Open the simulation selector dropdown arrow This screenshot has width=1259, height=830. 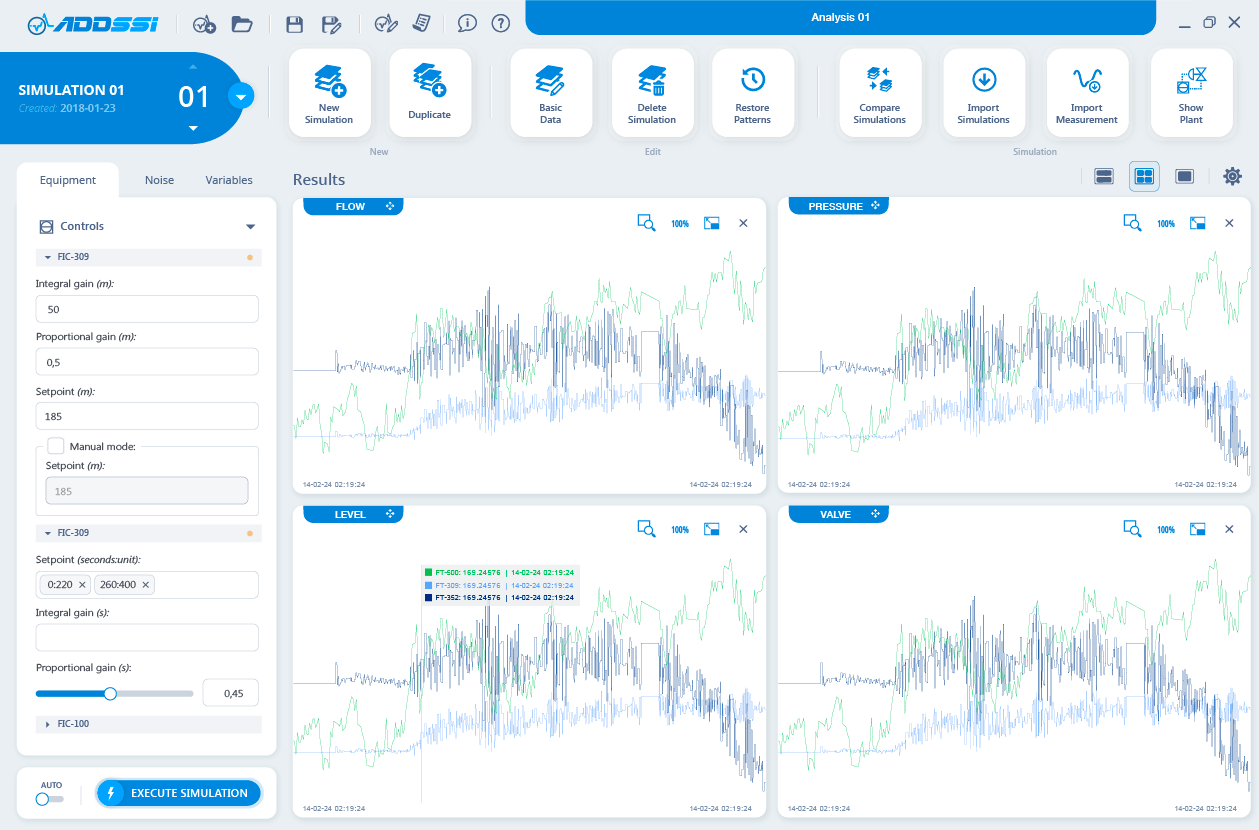[x=241, y=96]
